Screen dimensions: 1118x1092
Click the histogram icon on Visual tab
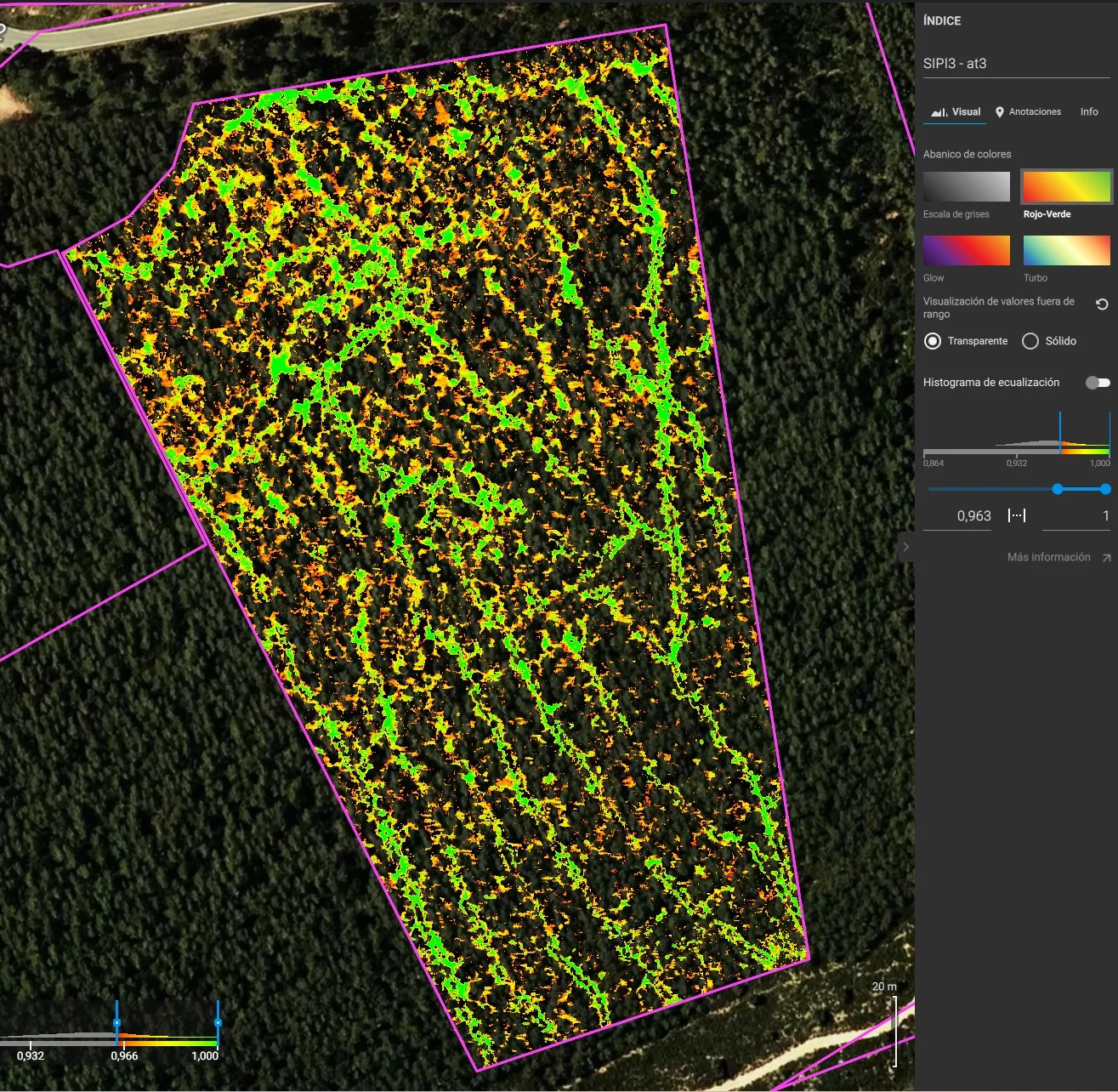(939, 112)
